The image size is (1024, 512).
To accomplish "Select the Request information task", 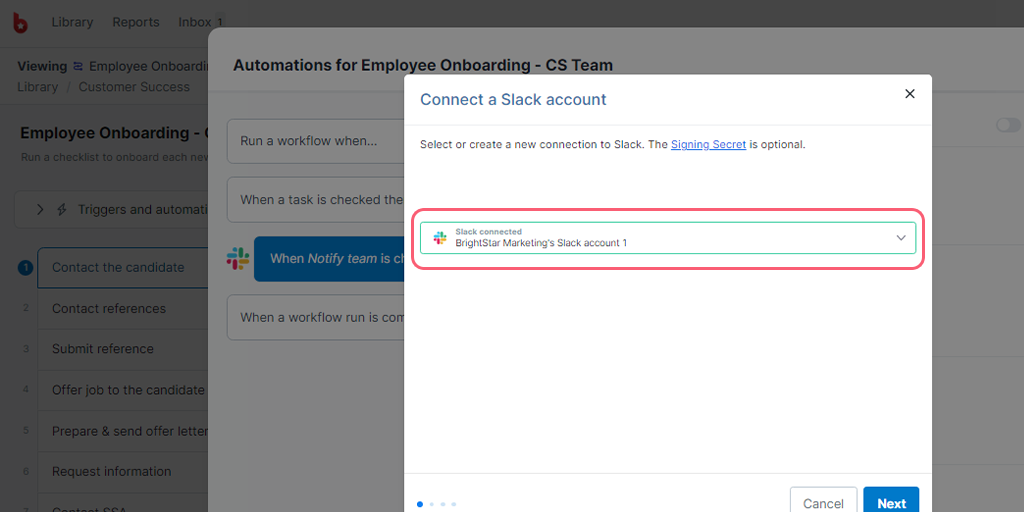I will point(123,472).
